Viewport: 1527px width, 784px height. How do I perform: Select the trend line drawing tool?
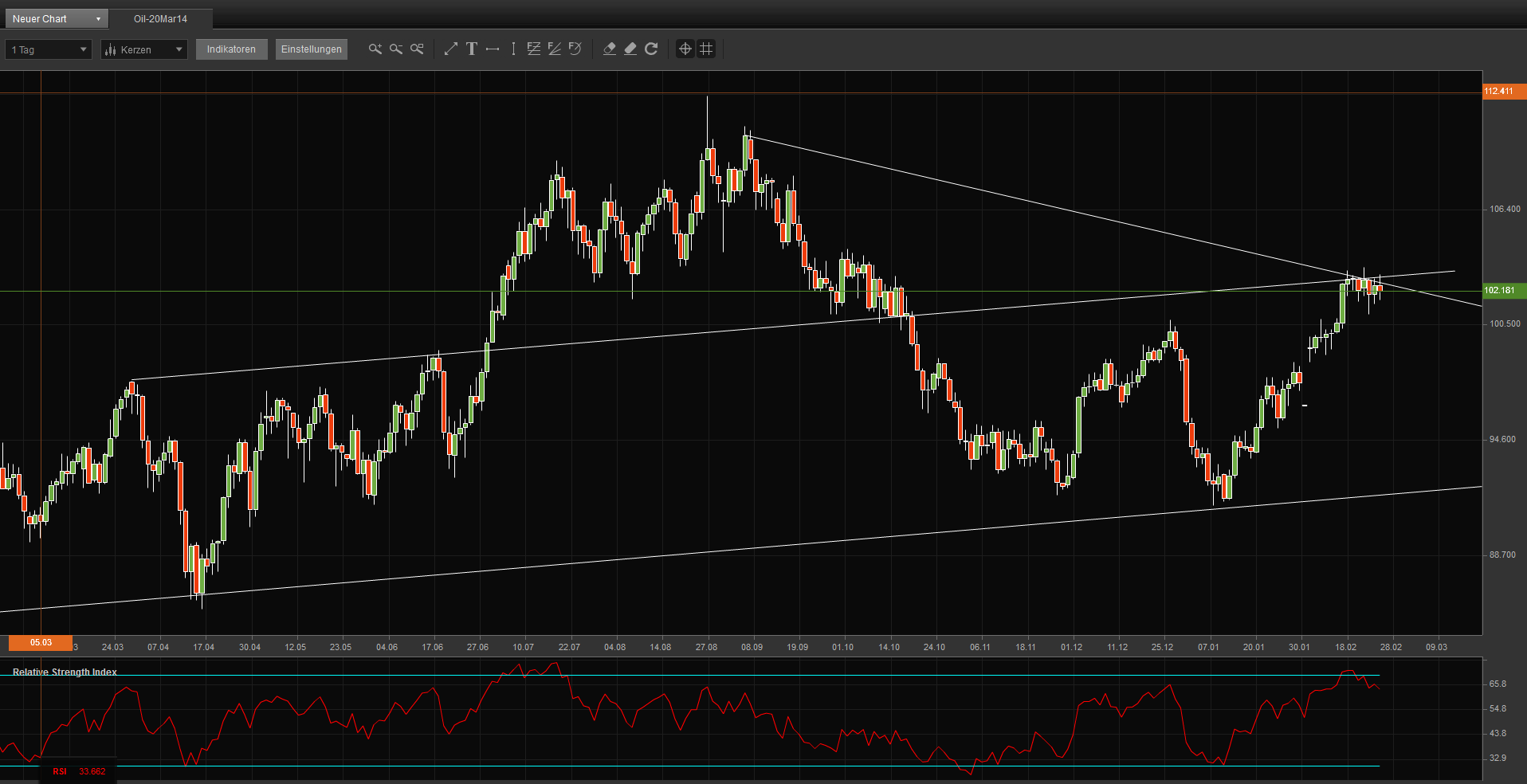coord(450,49)
